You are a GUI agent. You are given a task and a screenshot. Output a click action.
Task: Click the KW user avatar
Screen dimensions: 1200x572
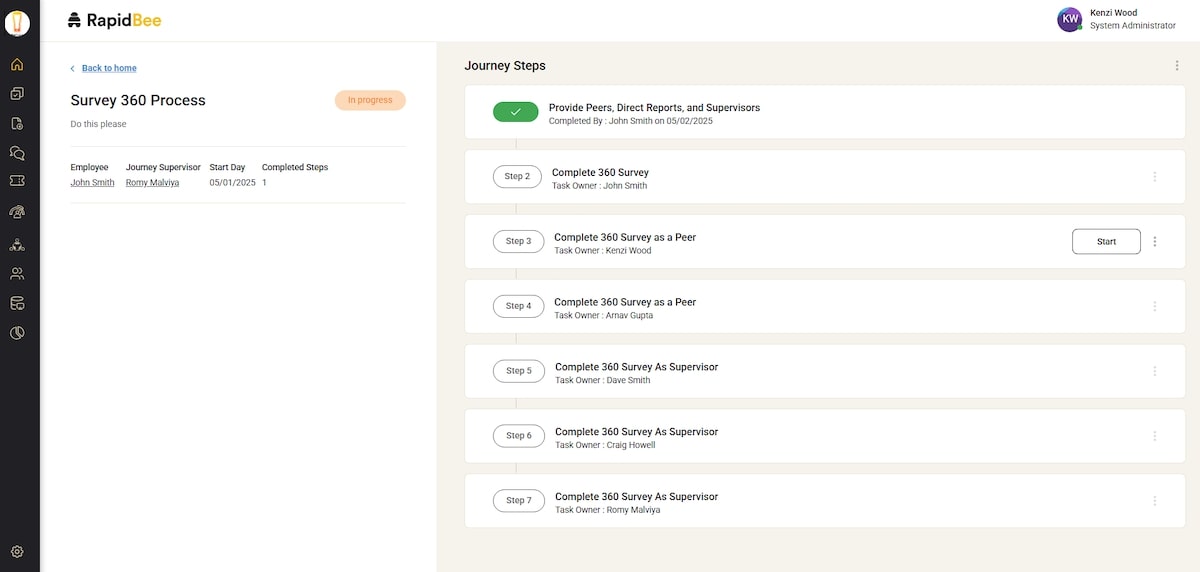pyautogui.click(x=1070, y=19)
